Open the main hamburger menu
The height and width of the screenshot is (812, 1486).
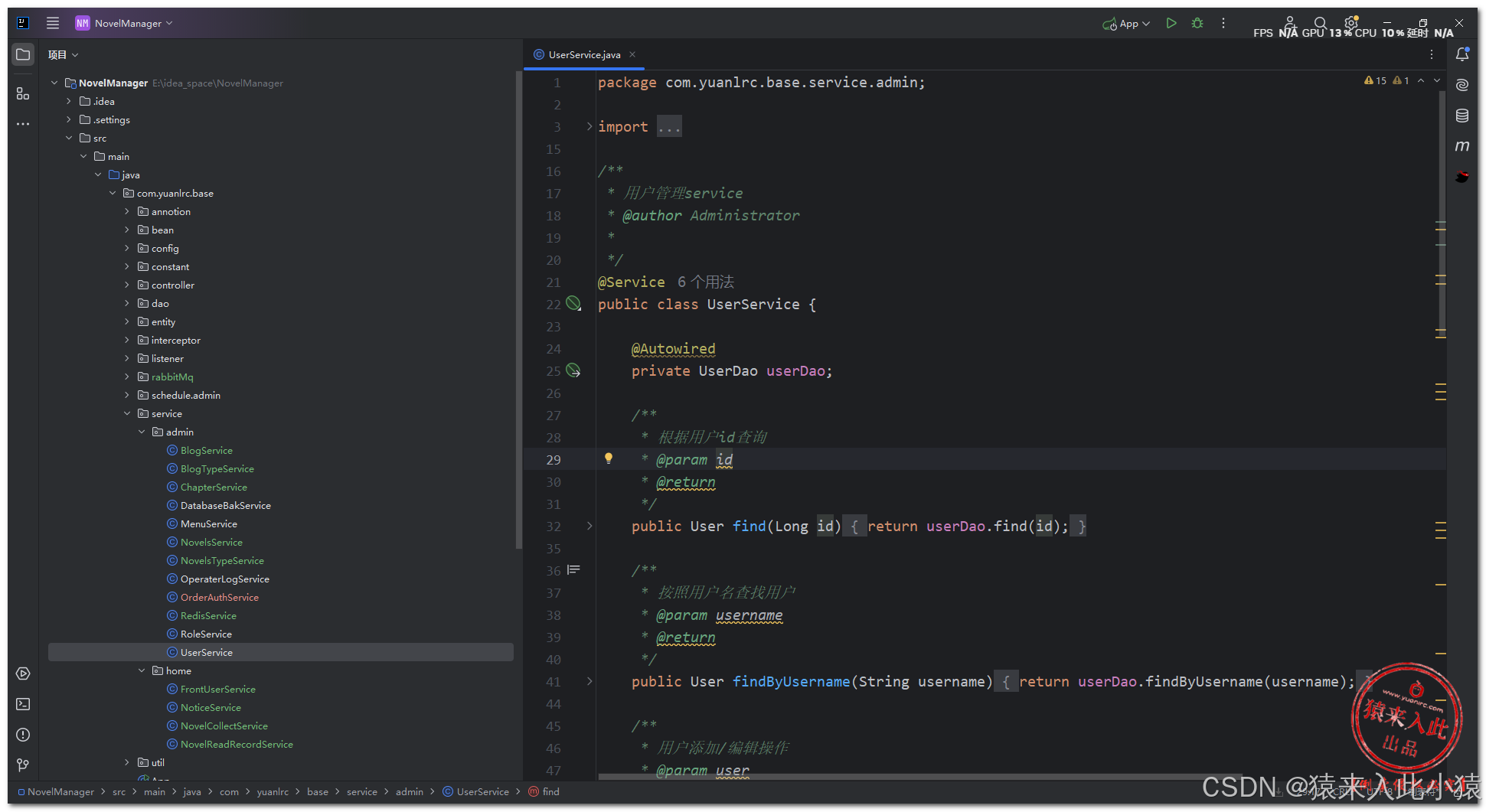[52, 23]
